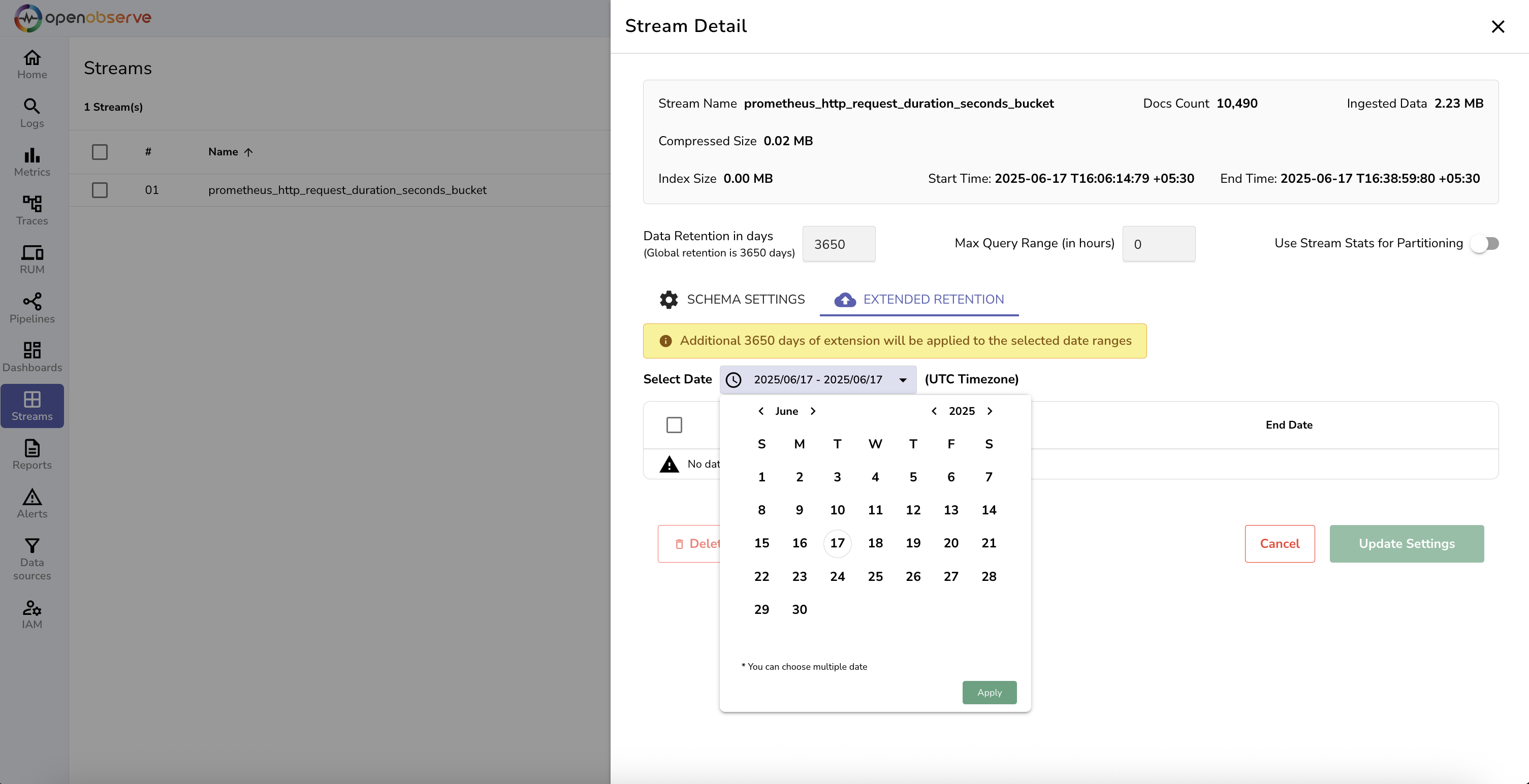Click the Traces sidebar icon
Viewport: 1529px width, 784px height.
point(32,211)
